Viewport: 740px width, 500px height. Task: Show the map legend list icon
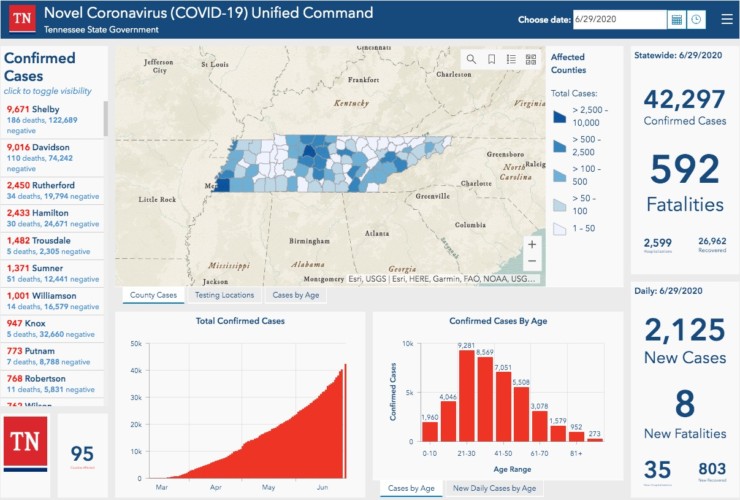click(511, 59)
